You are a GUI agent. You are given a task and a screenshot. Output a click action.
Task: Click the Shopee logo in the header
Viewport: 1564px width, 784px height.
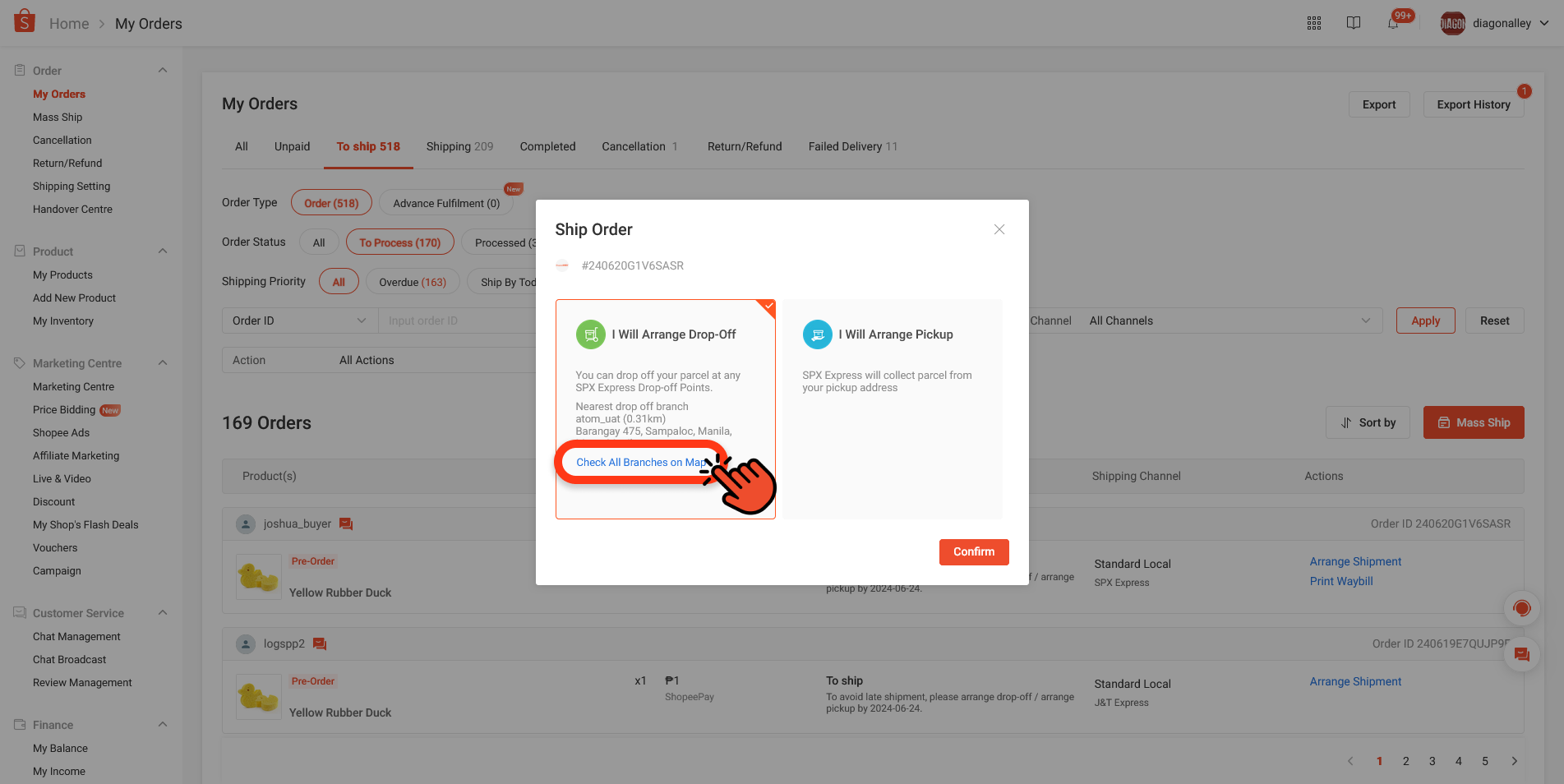pos(24,21)
